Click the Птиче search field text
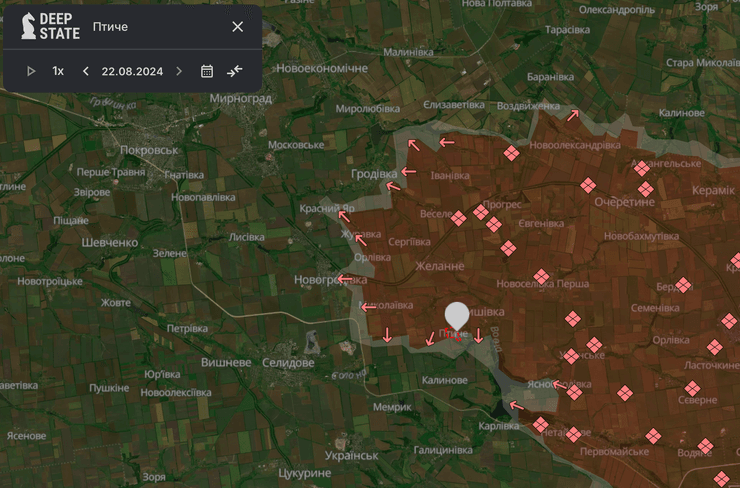This screenshot has height=488, width=740. coord(110,27)
